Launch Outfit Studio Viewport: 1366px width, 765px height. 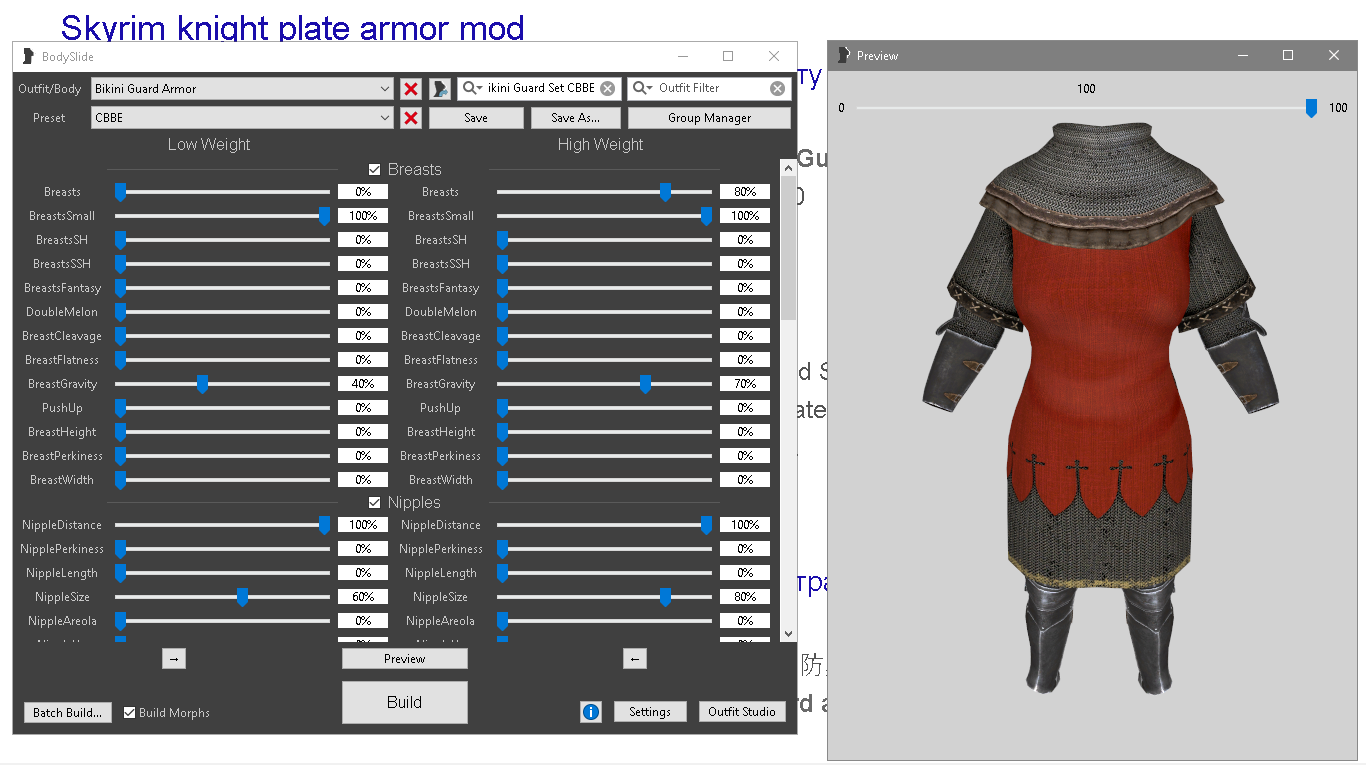[x=741, y=712]
